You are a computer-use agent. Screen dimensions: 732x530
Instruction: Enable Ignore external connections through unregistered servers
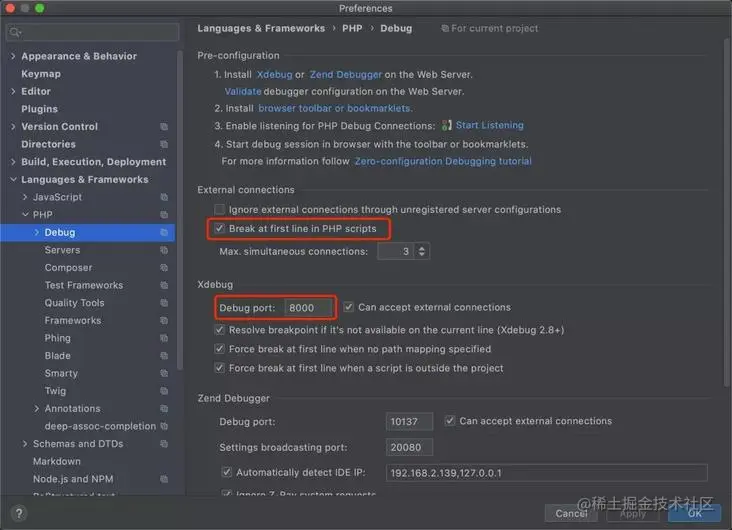point(219,209)
